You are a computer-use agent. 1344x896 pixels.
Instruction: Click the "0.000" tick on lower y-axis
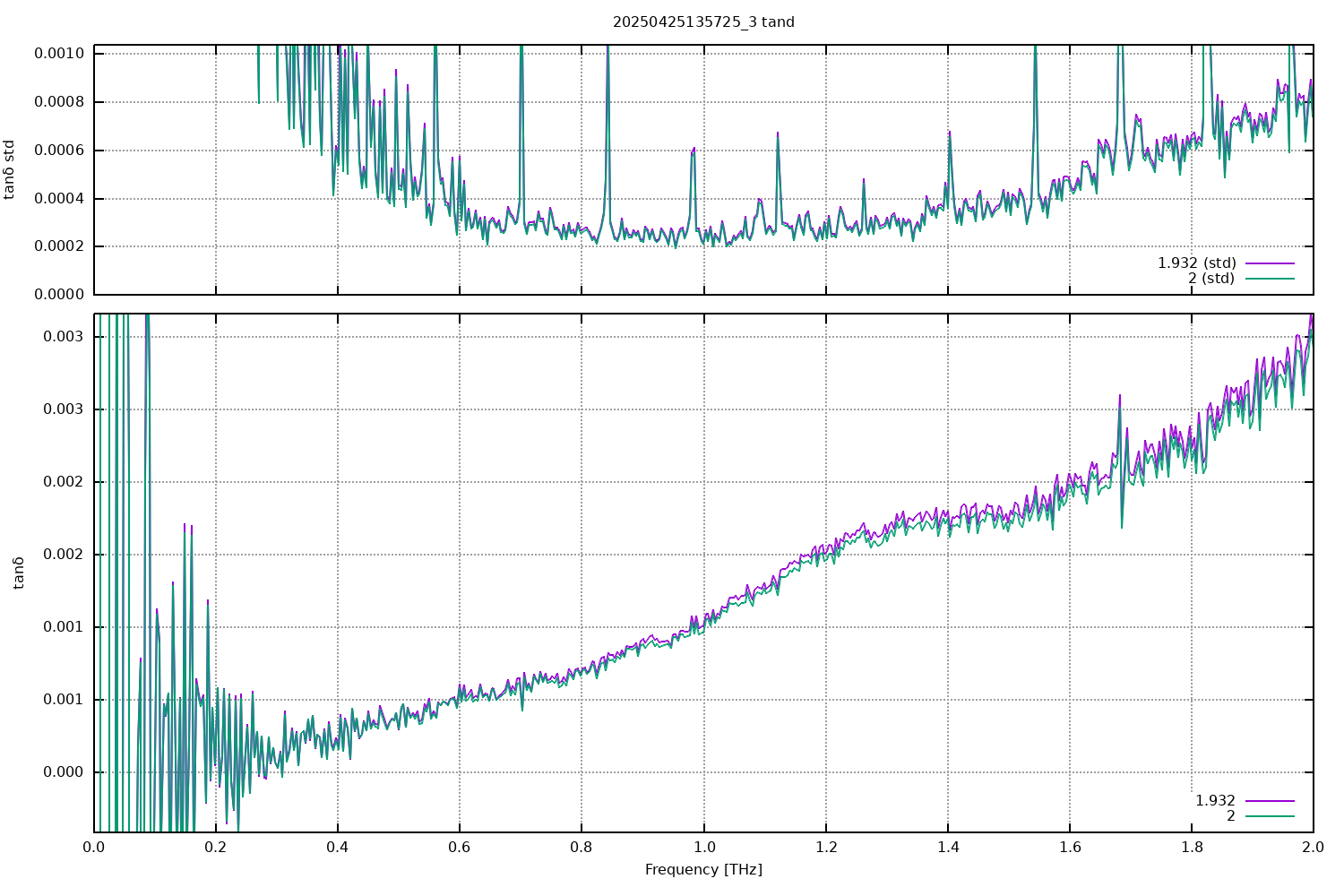coord(63,772)
